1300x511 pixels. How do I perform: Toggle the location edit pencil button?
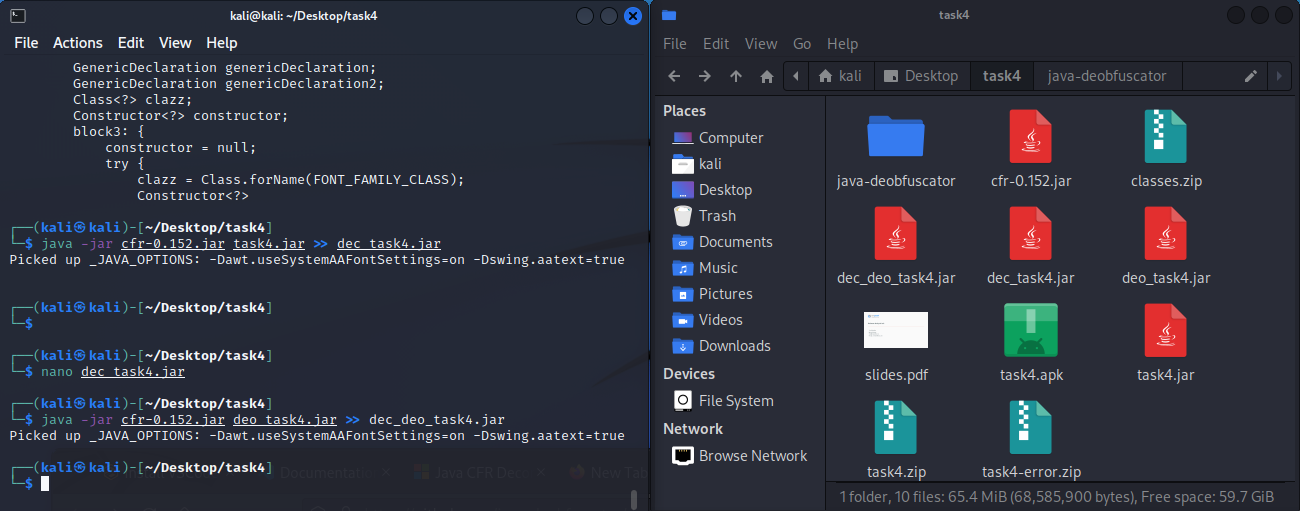(x=1250, y=76)
